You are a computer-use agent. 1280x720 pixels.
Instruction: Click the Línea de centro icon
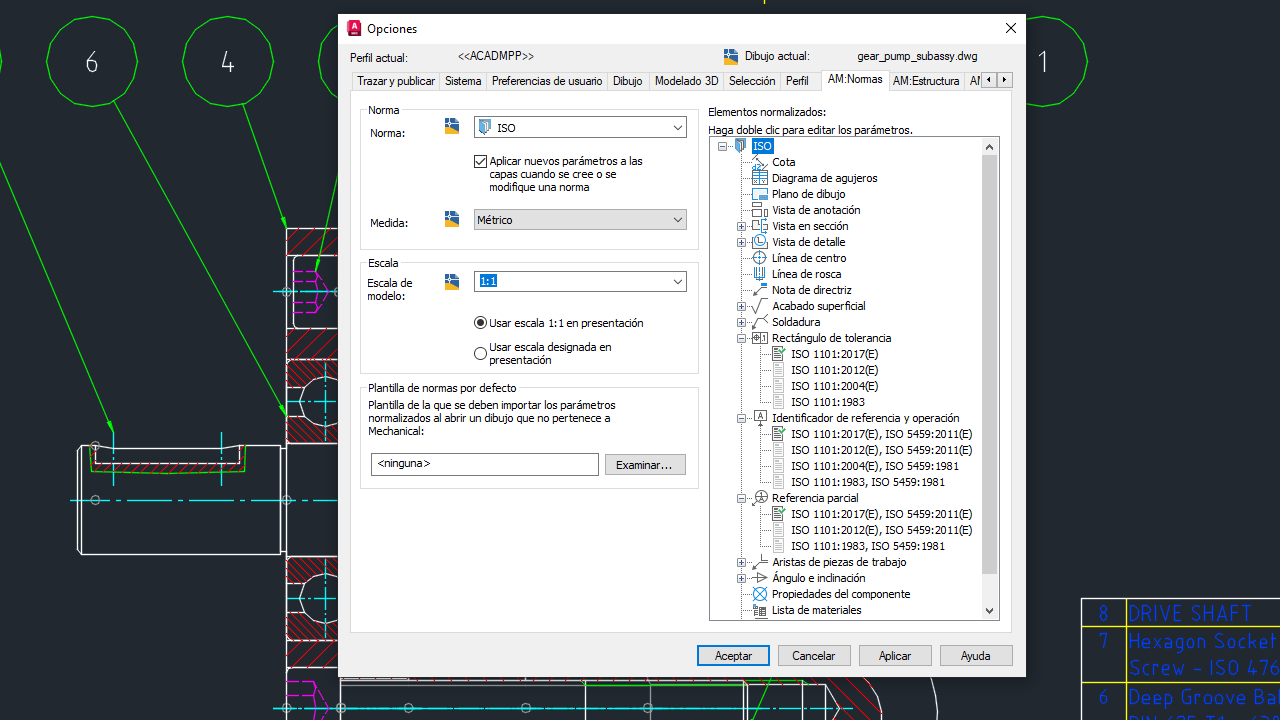click(x=760, y=258)
